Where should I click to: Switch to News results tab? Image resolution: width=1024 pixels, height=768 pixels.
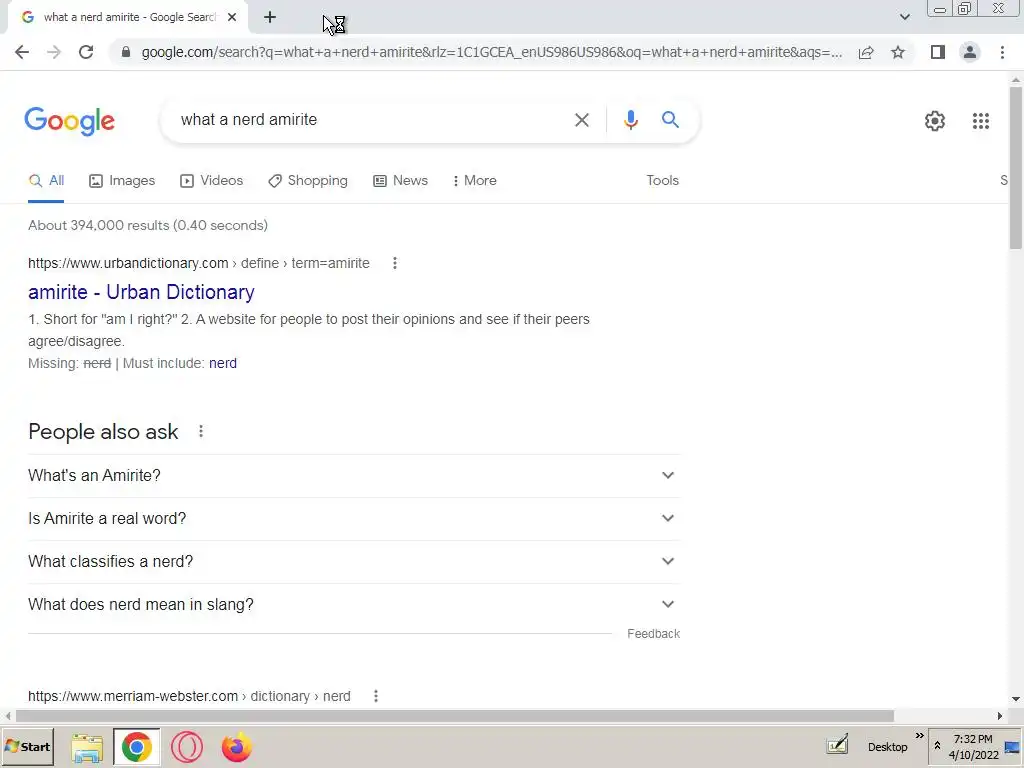pos(400,181)
